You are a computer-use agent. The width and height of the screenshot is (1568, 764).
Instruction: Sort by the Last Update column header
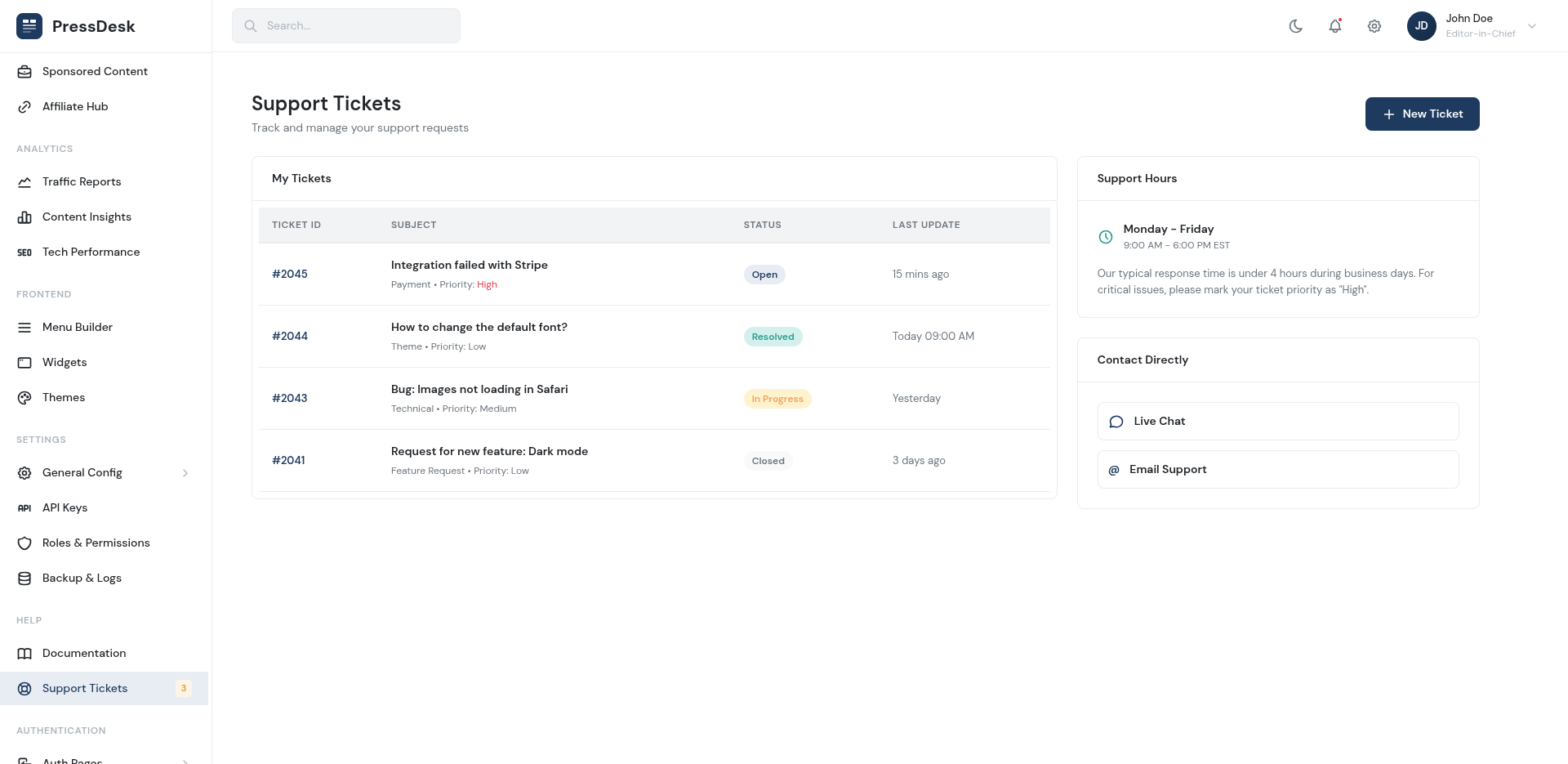925,225
